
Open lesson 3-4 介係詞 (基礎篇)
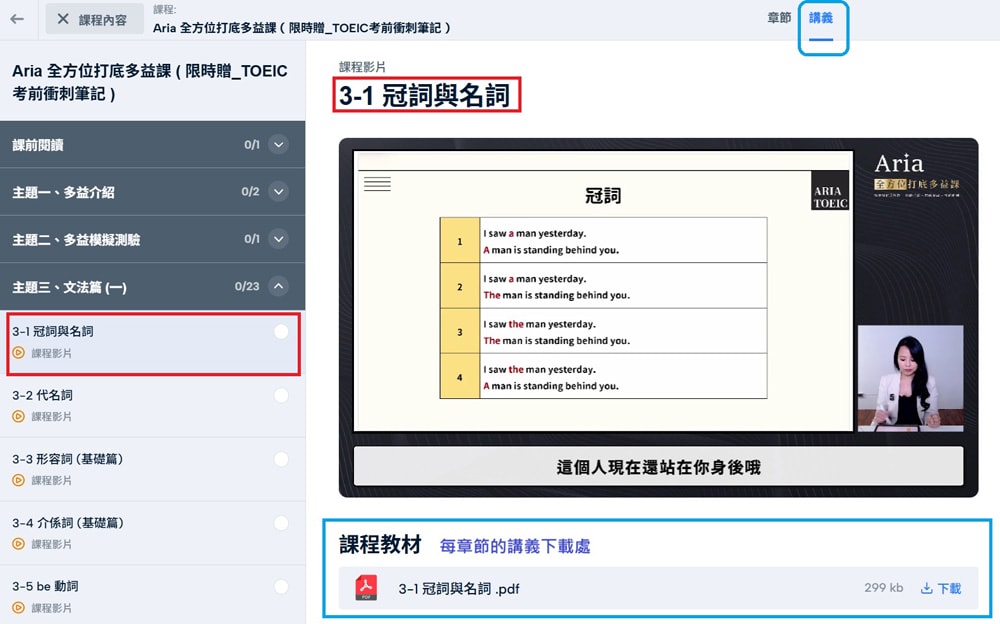pyautogui.click(x=153, y=533)
